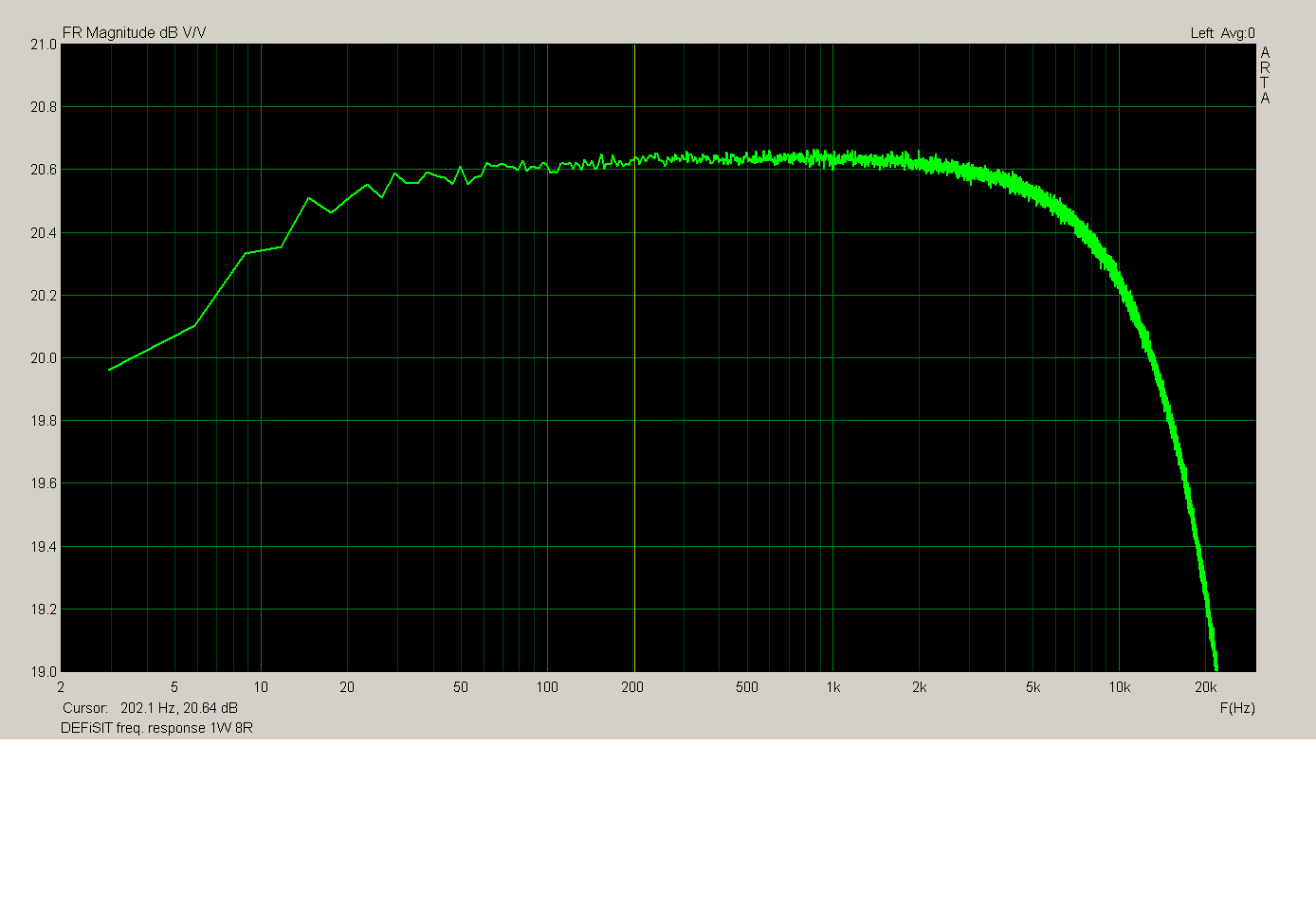Click the 5 Hz frequency axis label

pyautogui.click(x=174, y=687)
